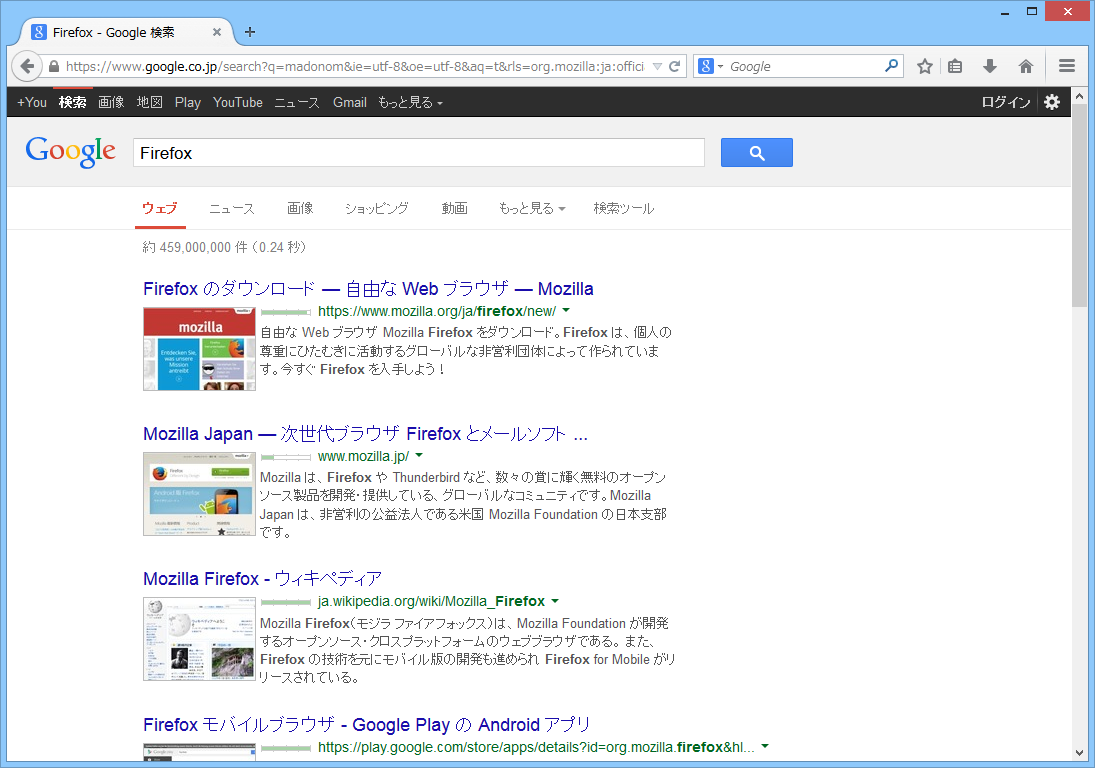Expand the arrow next to mozilla.org/ja/firefox/new URL
The width and height of the screenshot is (1095, 768).
pyautogui.click(x=566, y=311)
